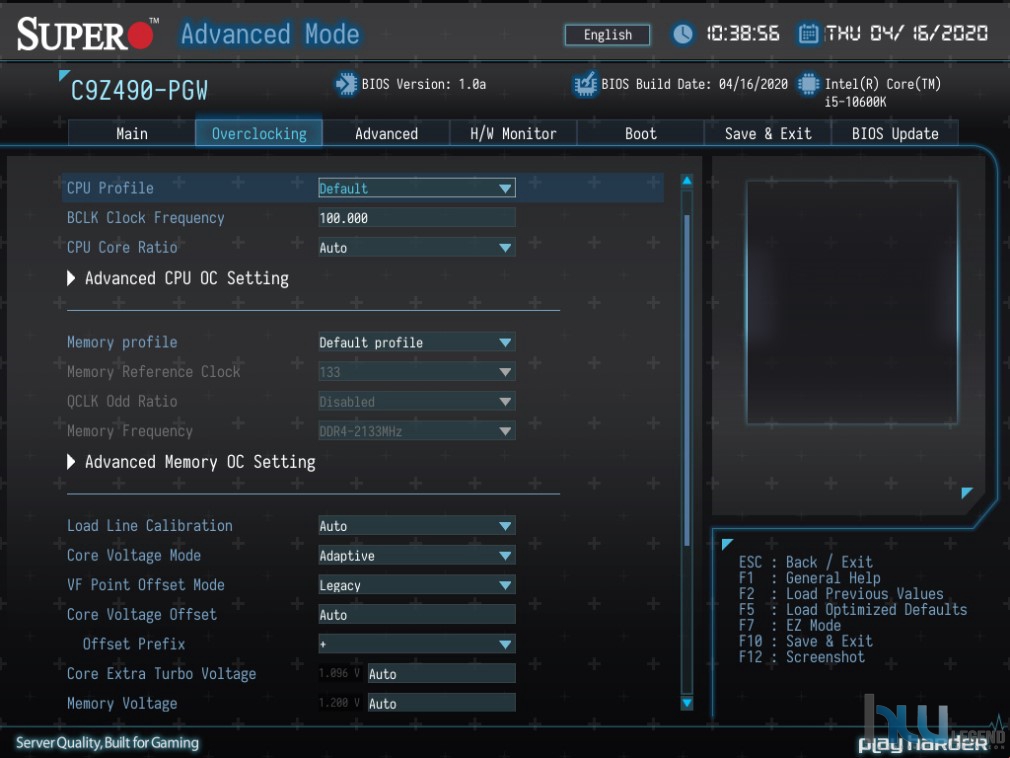The height and width of the screenshot is (758, 1010).
Task: Open the QCLK Odd Ratio dropdown
Action: pos(417,401)
